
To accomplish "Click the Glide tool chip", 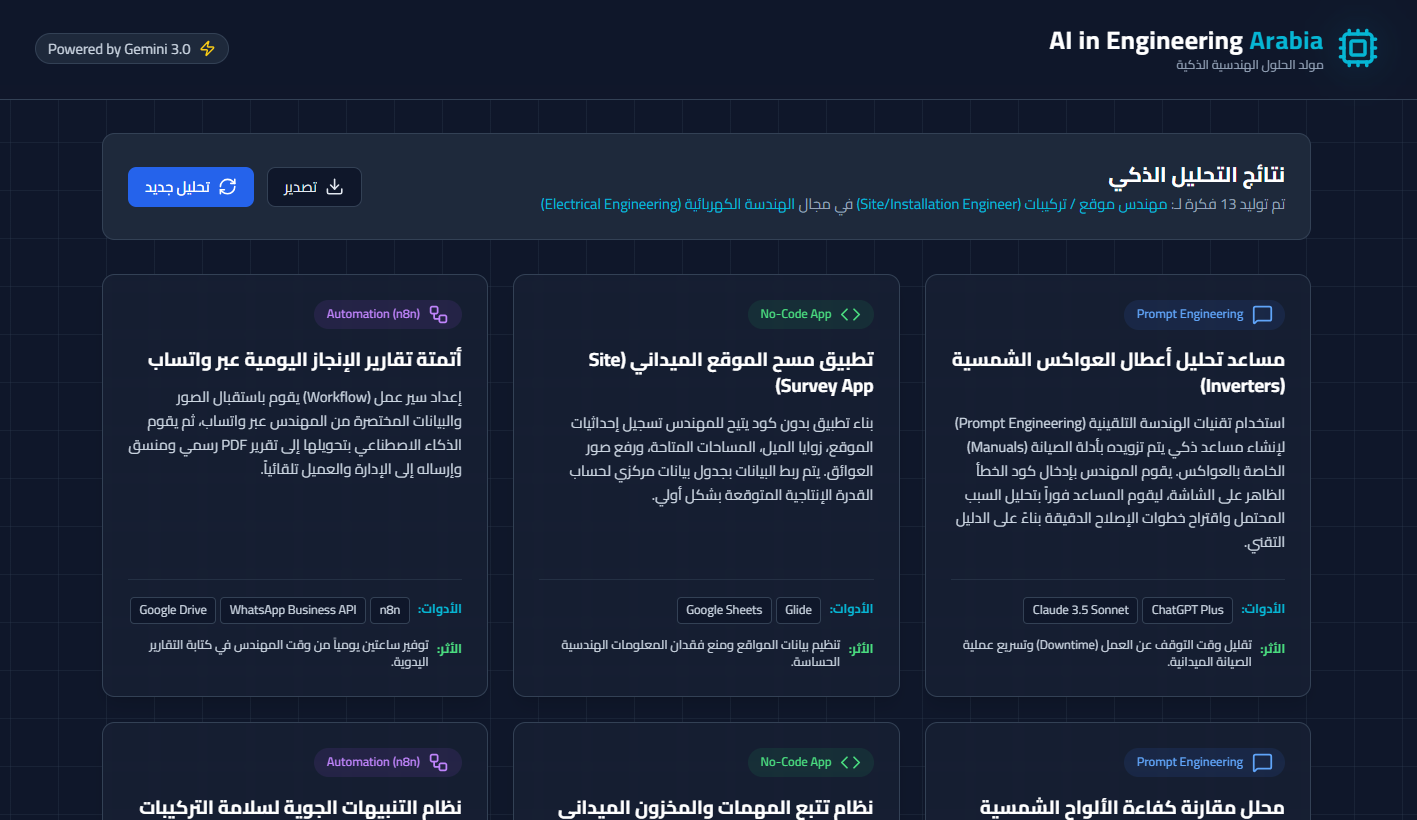I will (798, 610).
